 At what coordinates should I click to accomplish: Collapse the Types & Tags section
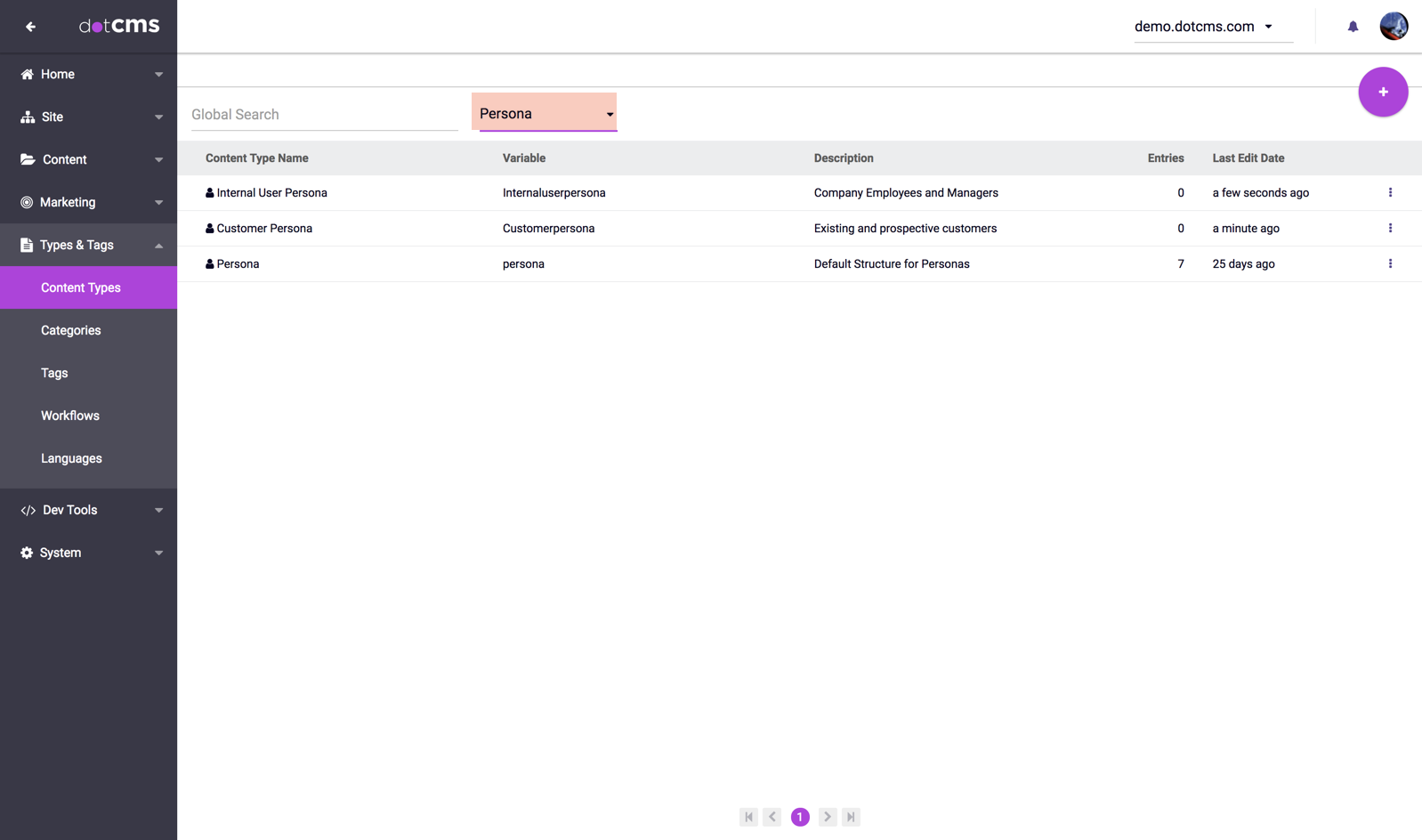coord(89,245)
